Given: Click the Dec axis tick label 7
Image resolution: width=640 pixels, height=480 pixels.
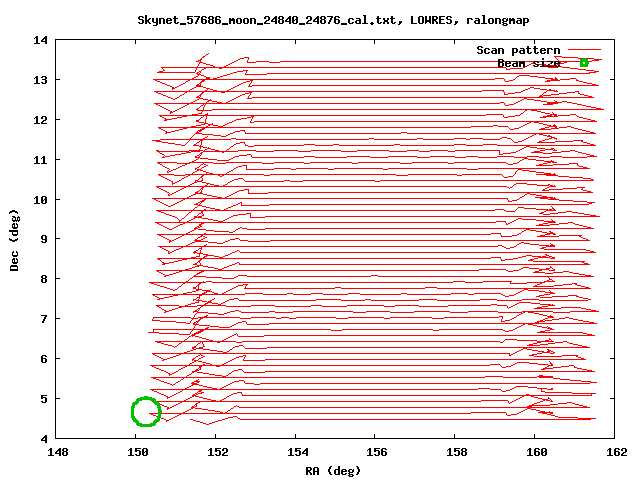Looking at the screenshot, I should tap(44, 318).
